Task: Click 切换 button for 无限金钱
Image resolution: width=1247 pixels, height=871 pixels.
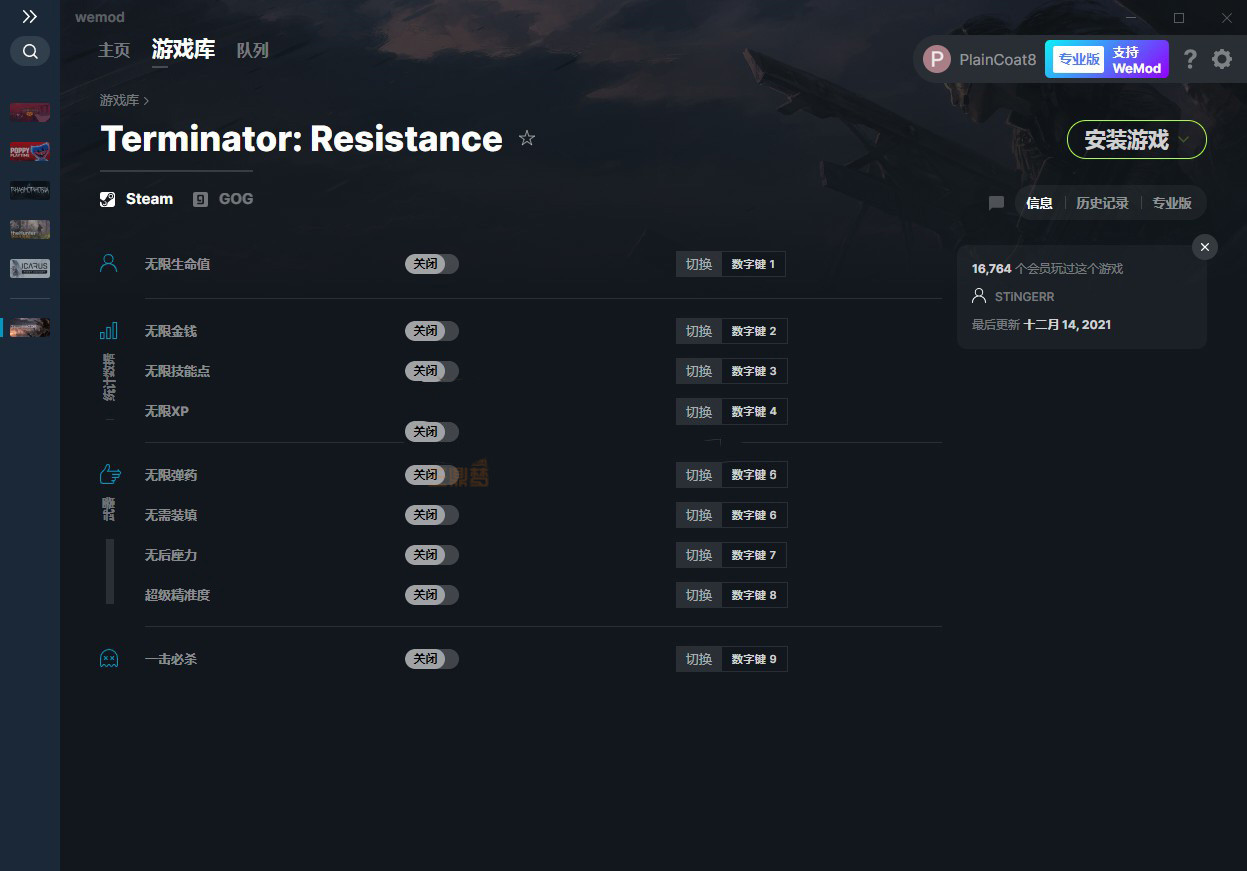Action: 699,331
